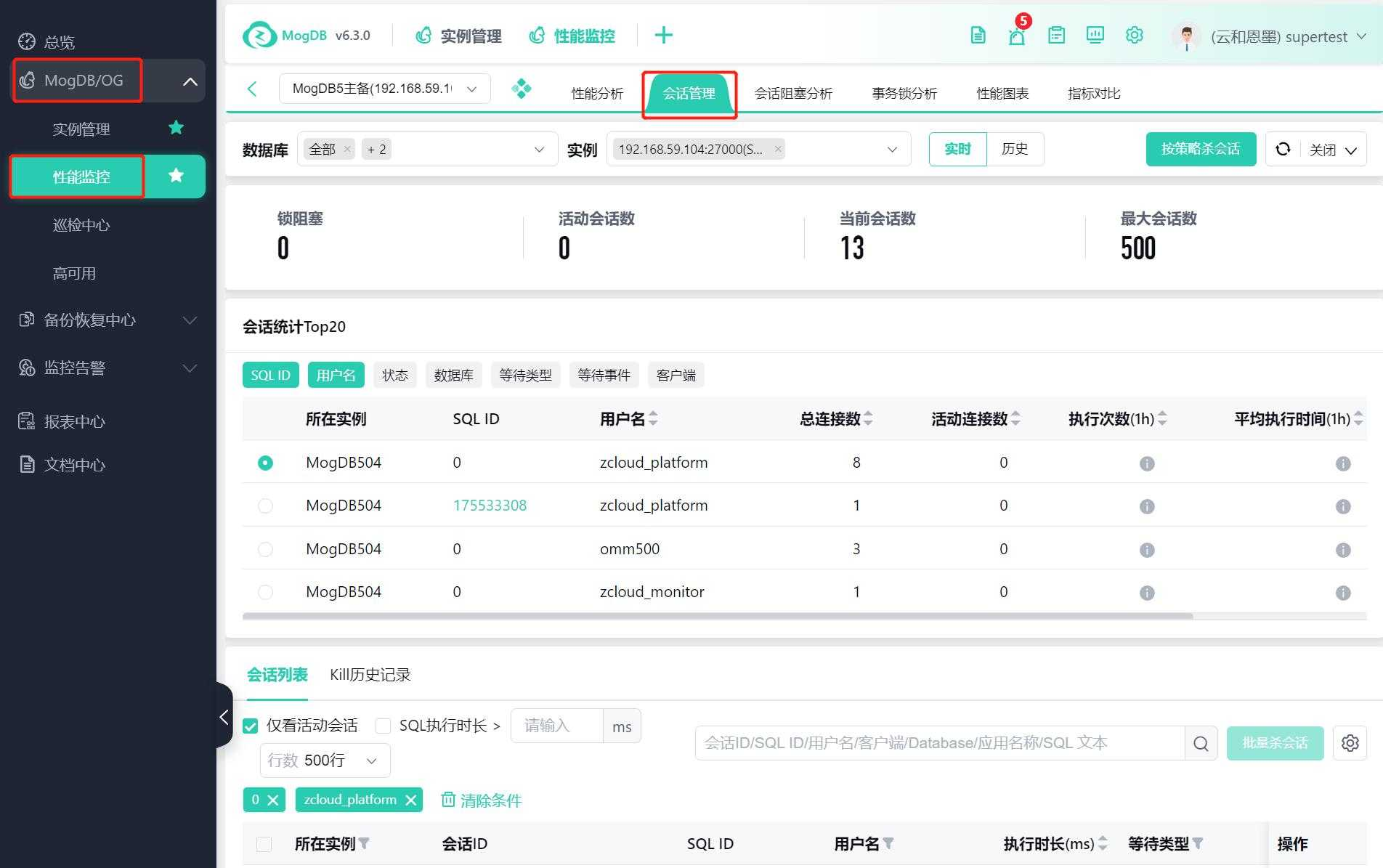
Task: Switch to 性能图表 tab
Action: (x=1002, y=93)
